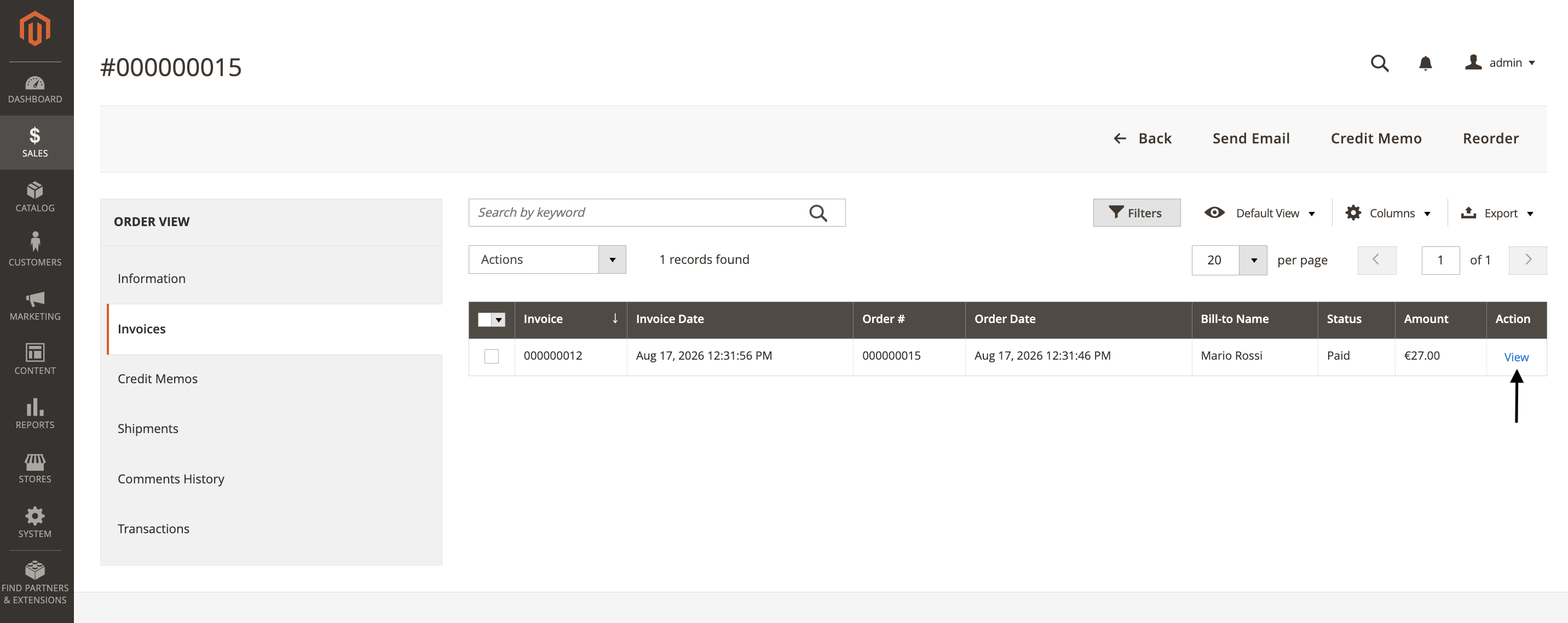Open the Catalog menu icon

34,191
